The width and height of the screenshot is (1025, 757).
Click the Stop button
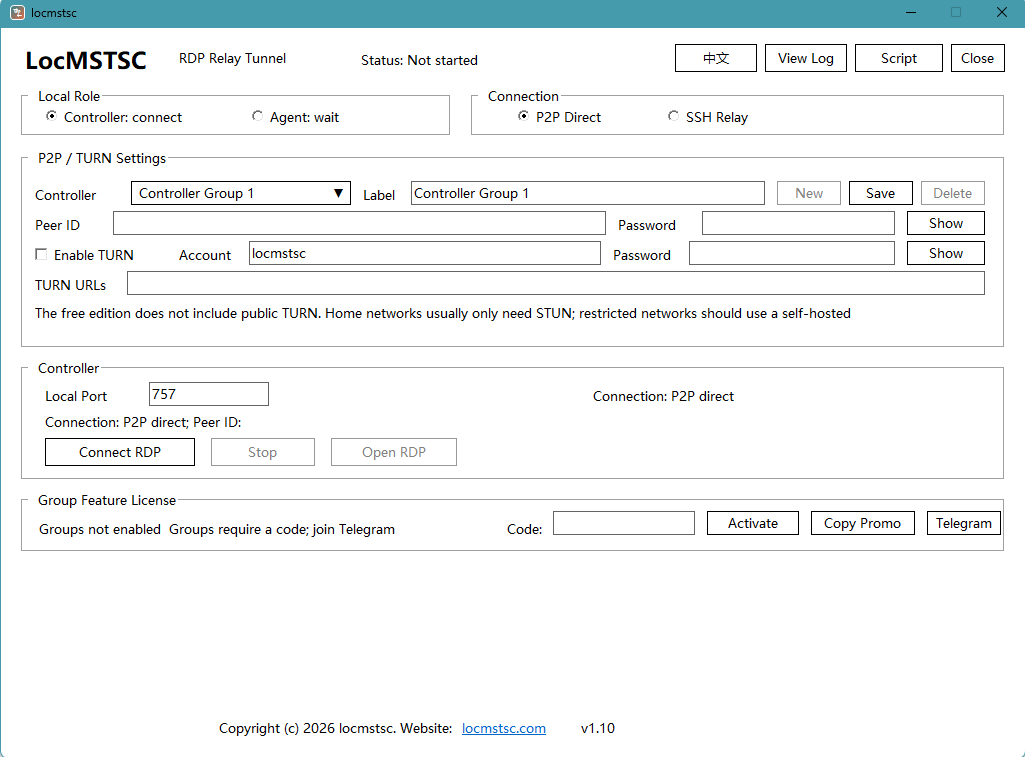click(262, 452)
